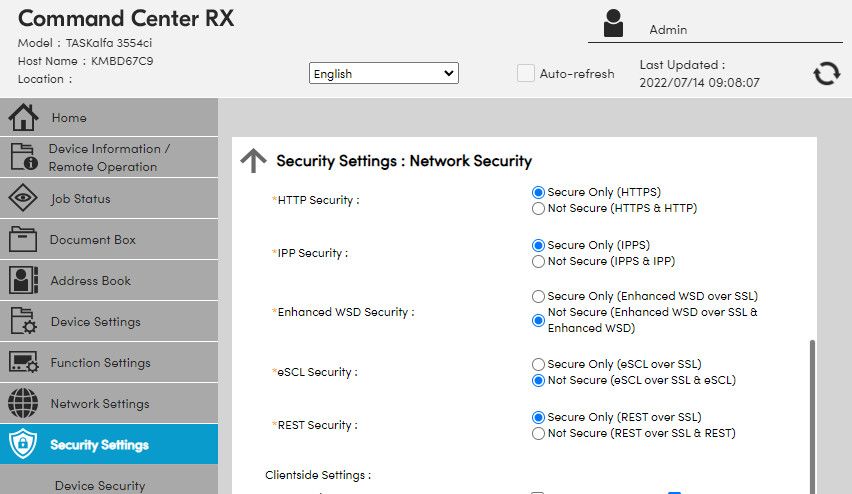Click the Address Book icon
Viewport: 852px width, 494px height.
[x=23, y=280]
